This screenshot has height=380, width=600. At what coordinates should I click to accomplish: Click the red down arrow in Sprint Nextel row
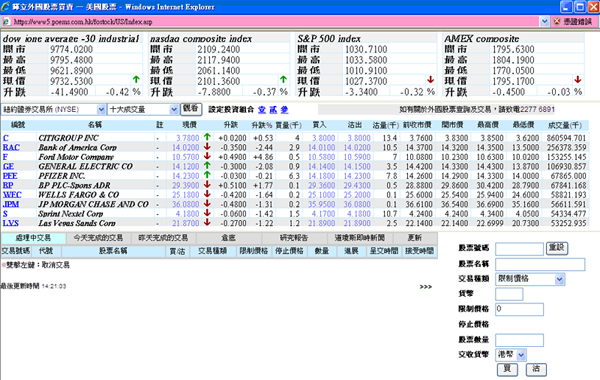pos(207,212)
